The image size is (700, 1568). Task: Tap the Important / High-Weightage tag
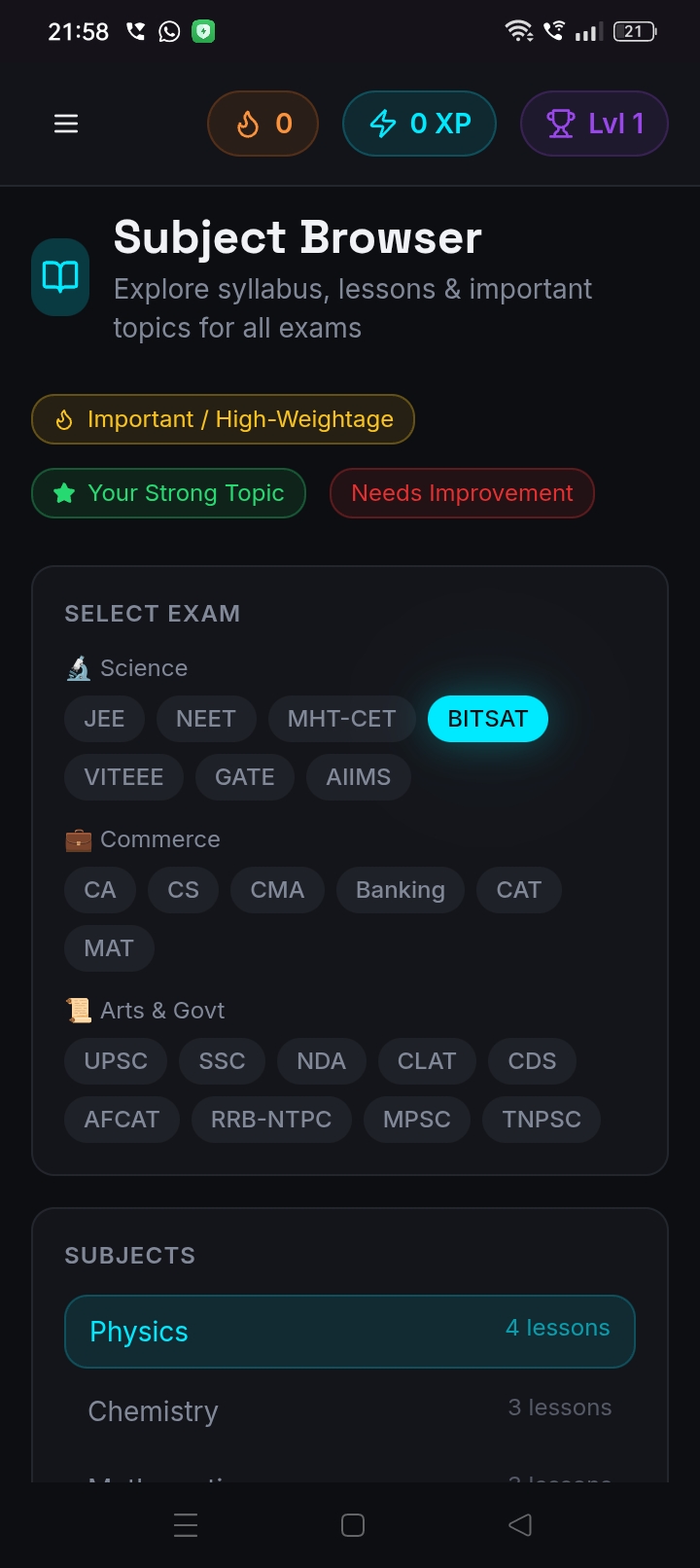coord(224,419)
